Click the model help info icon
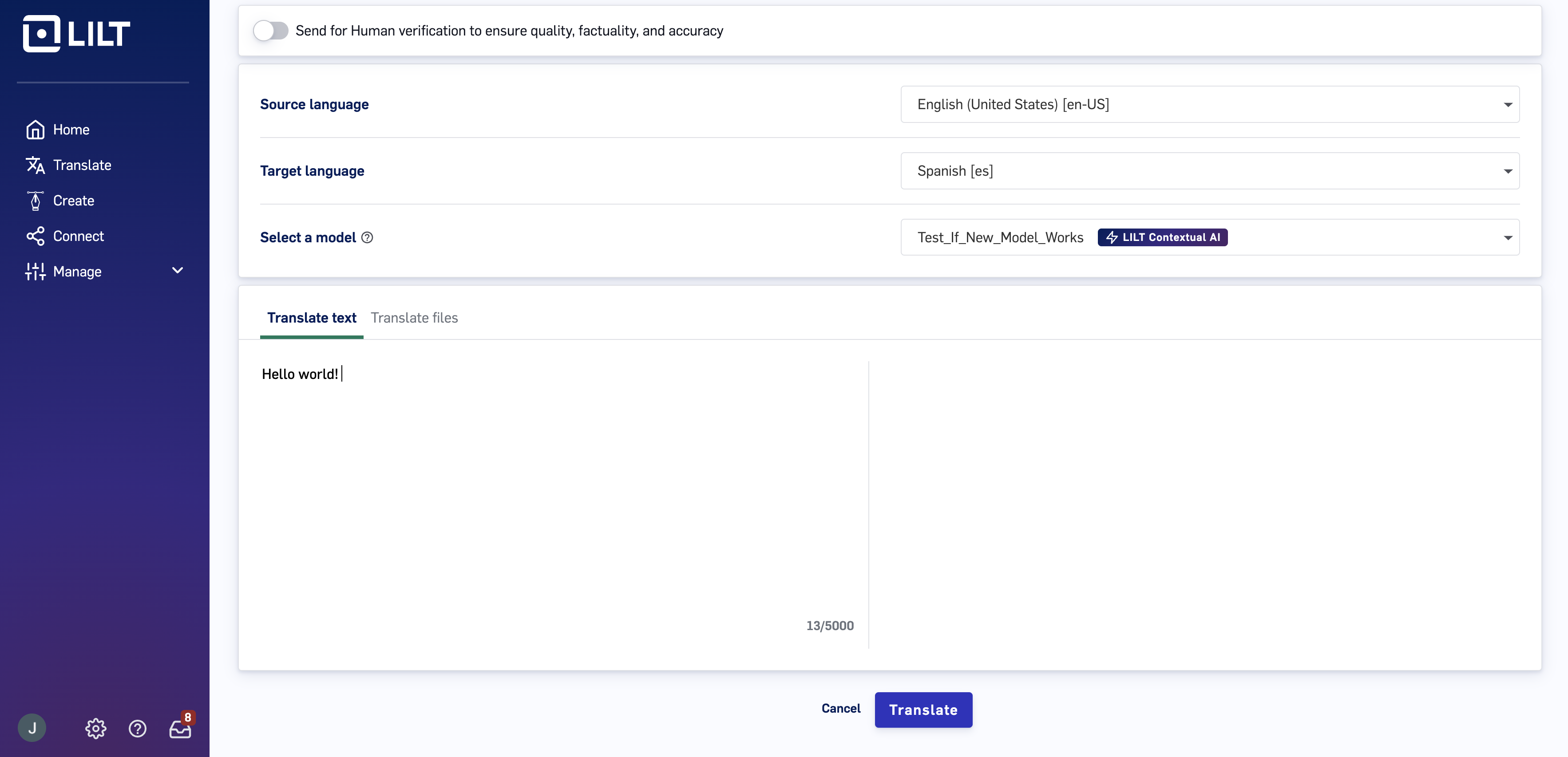The image size is (1568, 757). point(367,237)
